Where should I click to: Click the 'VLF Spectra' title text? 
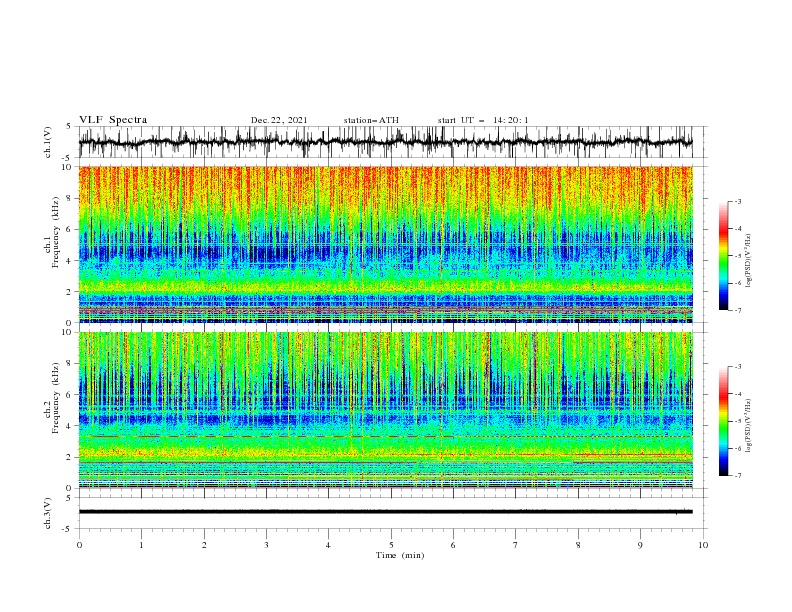tap(113, 120)
